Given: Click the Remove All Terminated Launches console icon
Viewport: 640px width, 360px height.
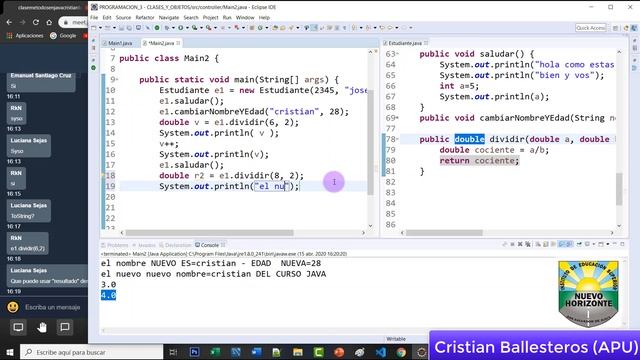Looking at the screenshot, I should coord(528,244).
